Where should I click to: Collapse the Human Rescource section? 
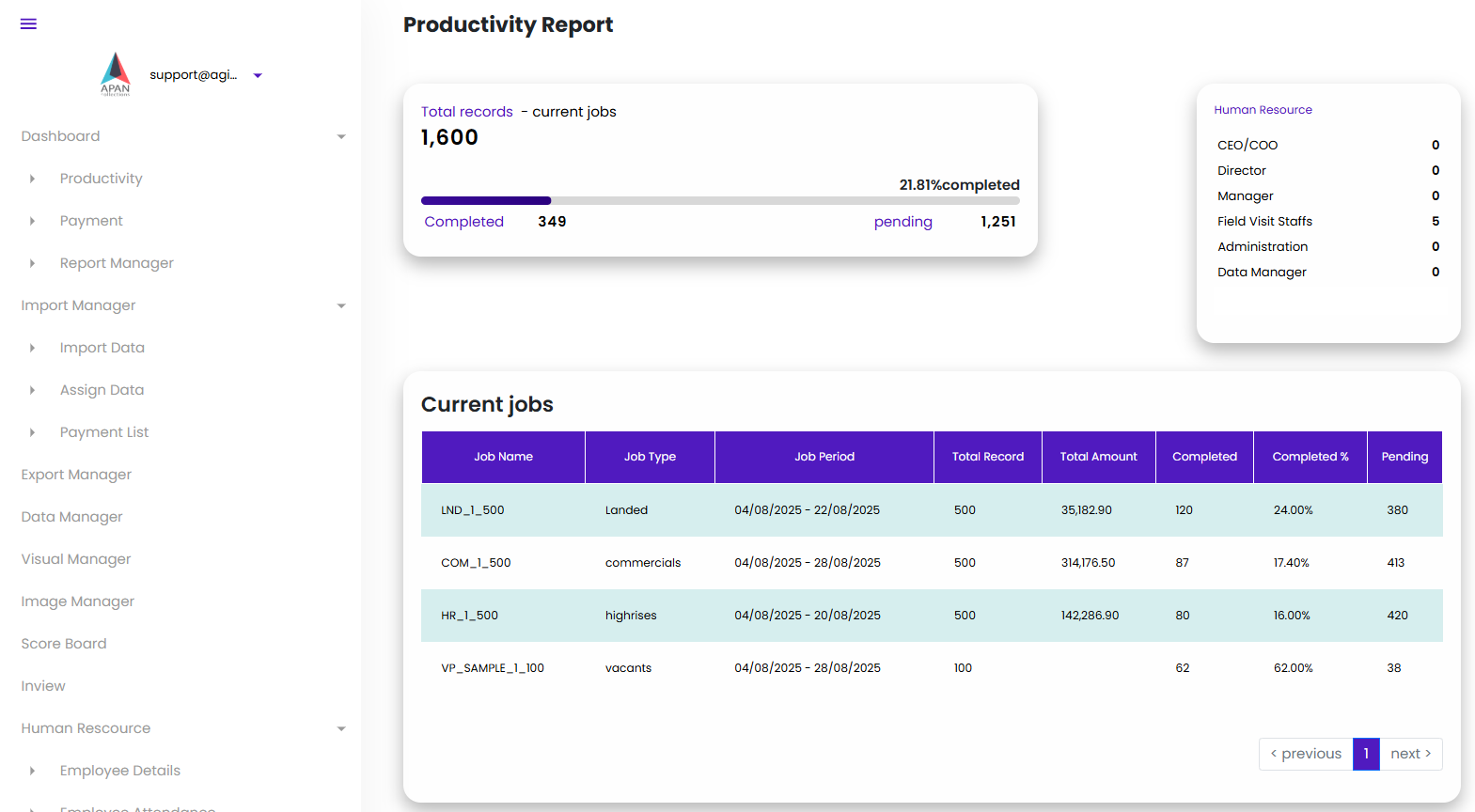341,729
